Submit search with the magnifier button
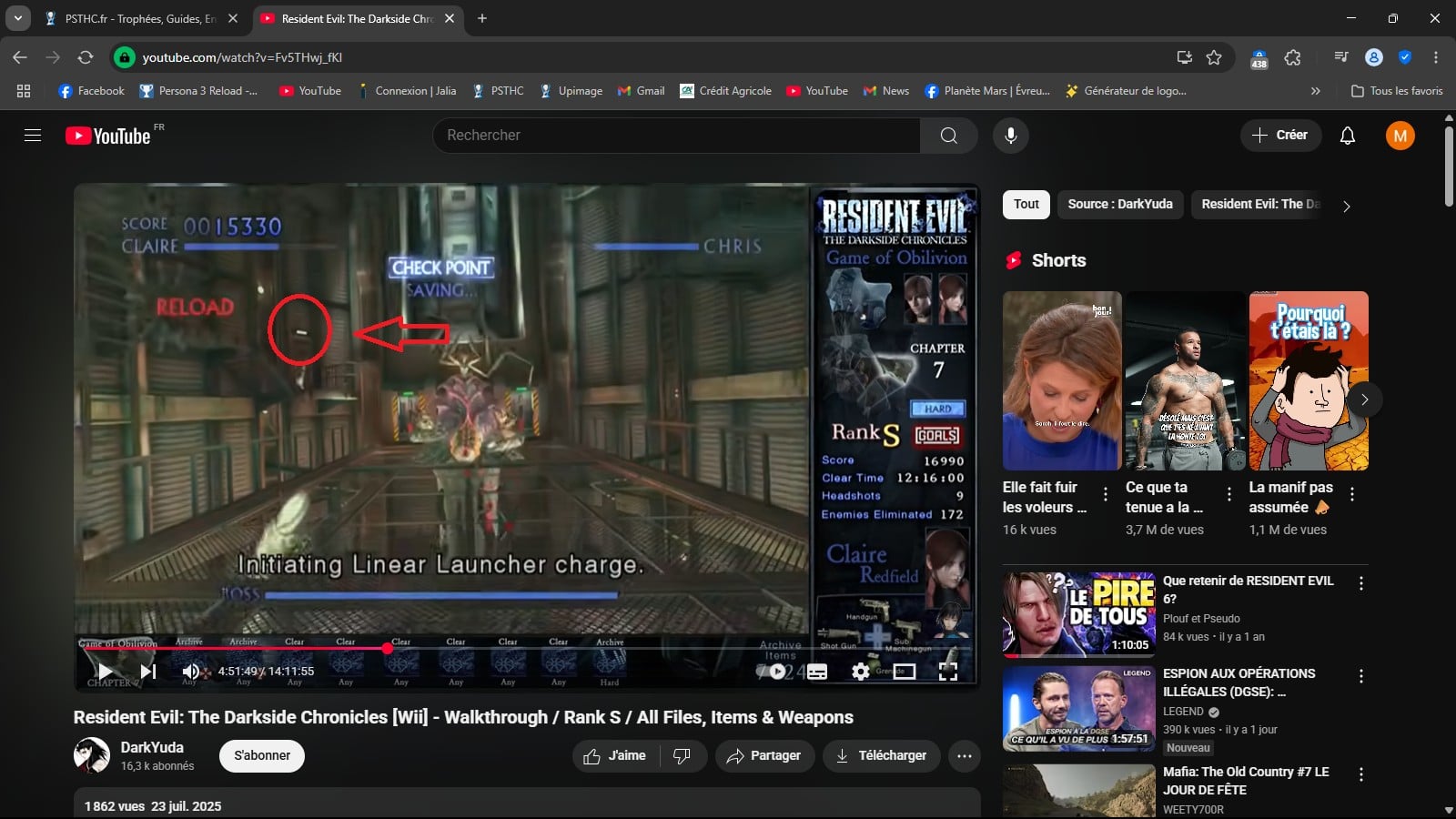The width and height of the screenshot is (1456, 819). tap(948, 136)
